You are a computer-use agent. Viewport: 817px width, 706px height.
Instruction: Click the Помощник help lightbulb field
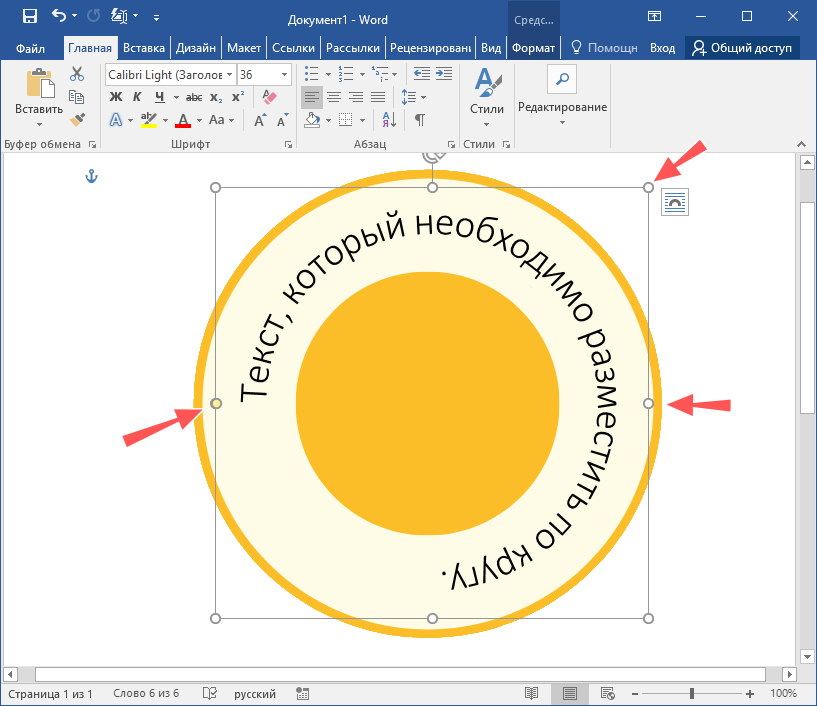pyautogui.click(x=604, y=48)
